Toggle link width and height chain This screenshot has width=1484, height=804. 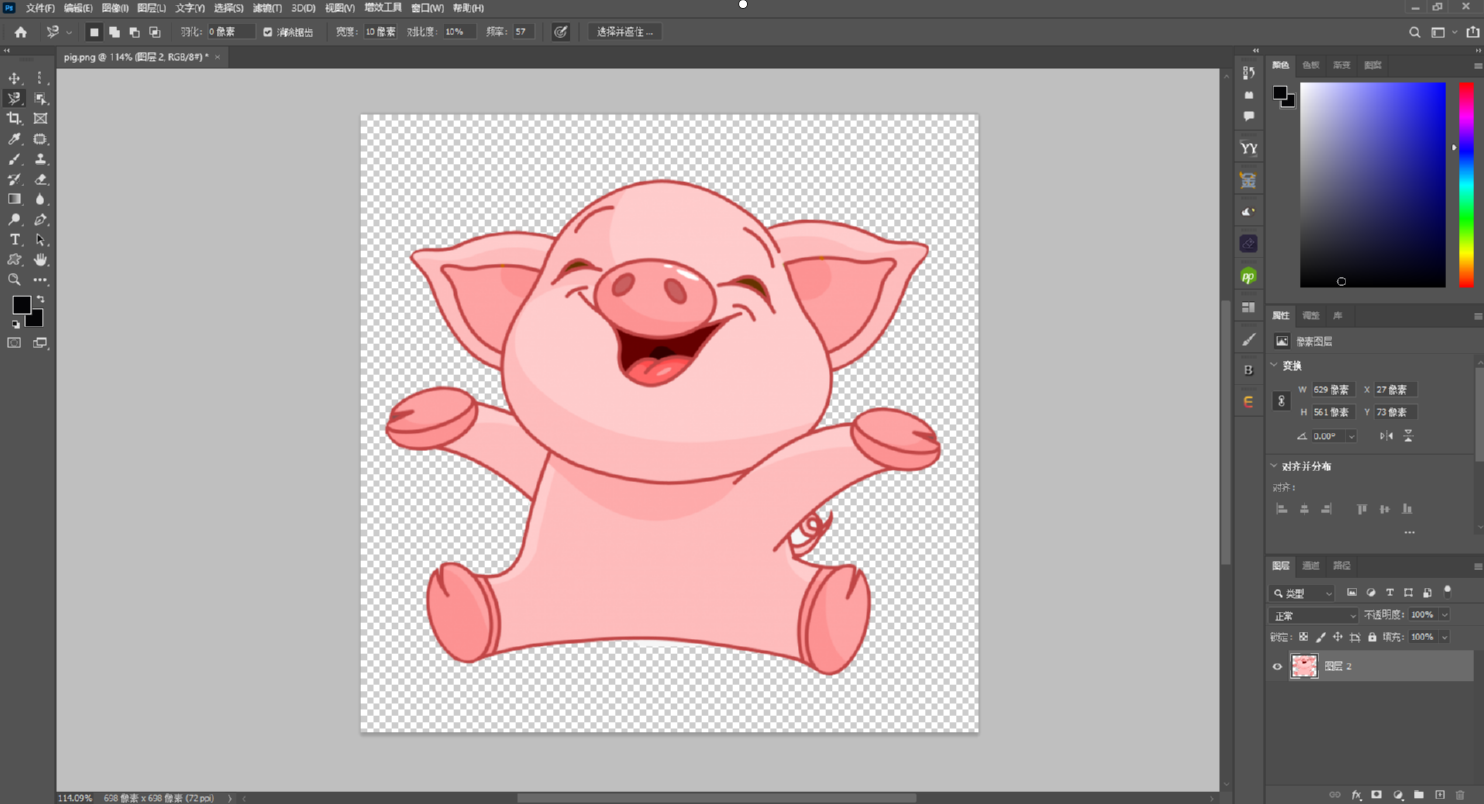[x=1281, y=400]
